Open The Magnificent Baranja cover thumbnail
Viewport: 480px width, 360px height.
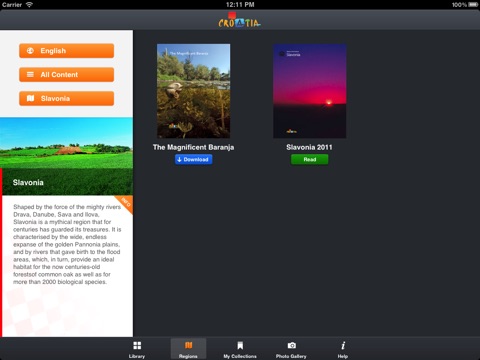193,91
